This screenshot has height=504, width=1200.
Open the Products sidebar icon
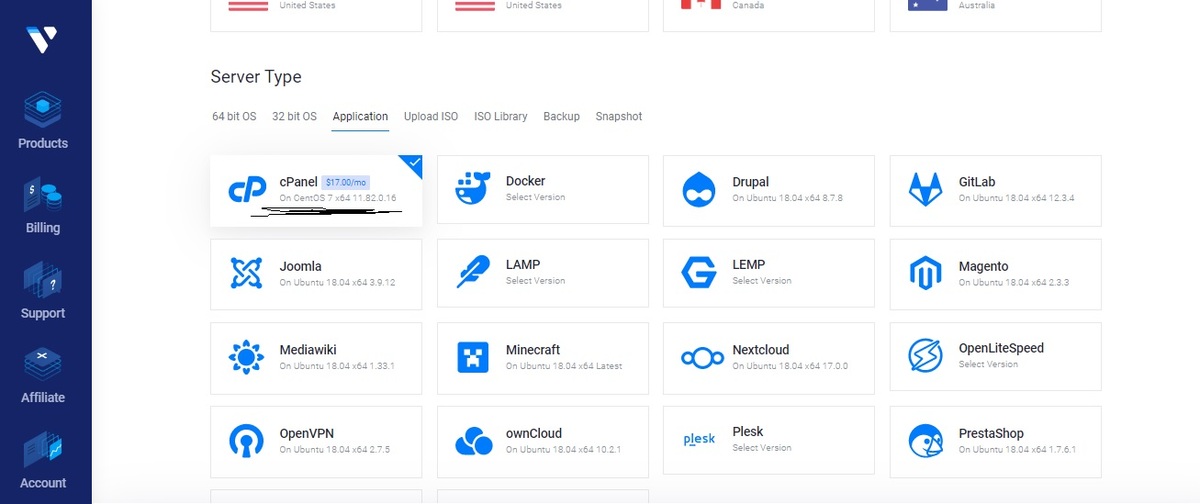tap(43, 108)
